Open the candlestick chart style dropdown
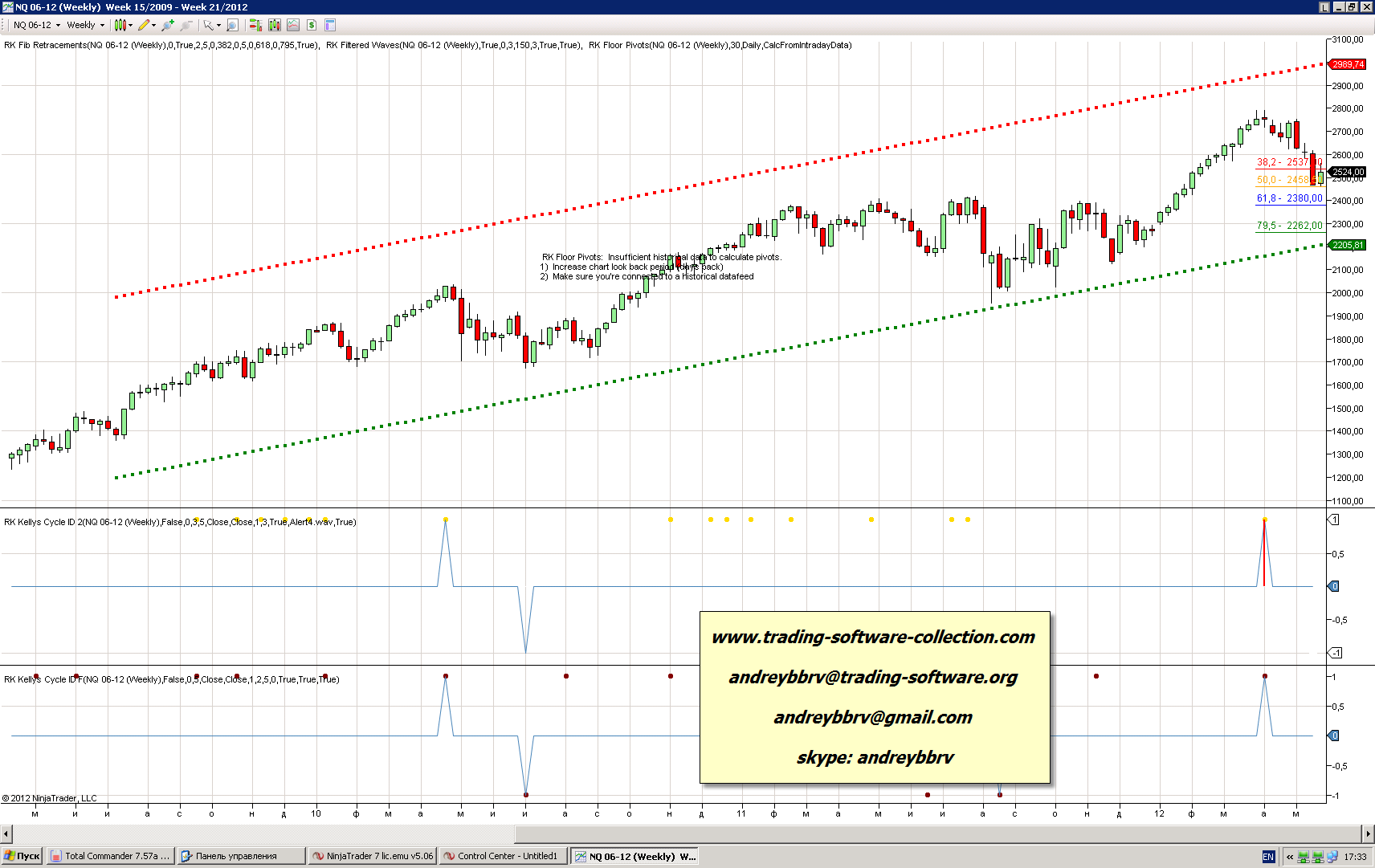The width and height of the screenshot is (1375, 868). pyautogui.click(x=123, y=25)
